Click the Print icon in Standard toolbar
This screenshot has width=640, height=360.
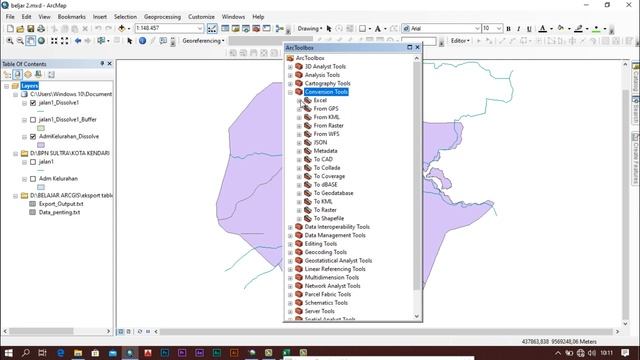(41, 29)
